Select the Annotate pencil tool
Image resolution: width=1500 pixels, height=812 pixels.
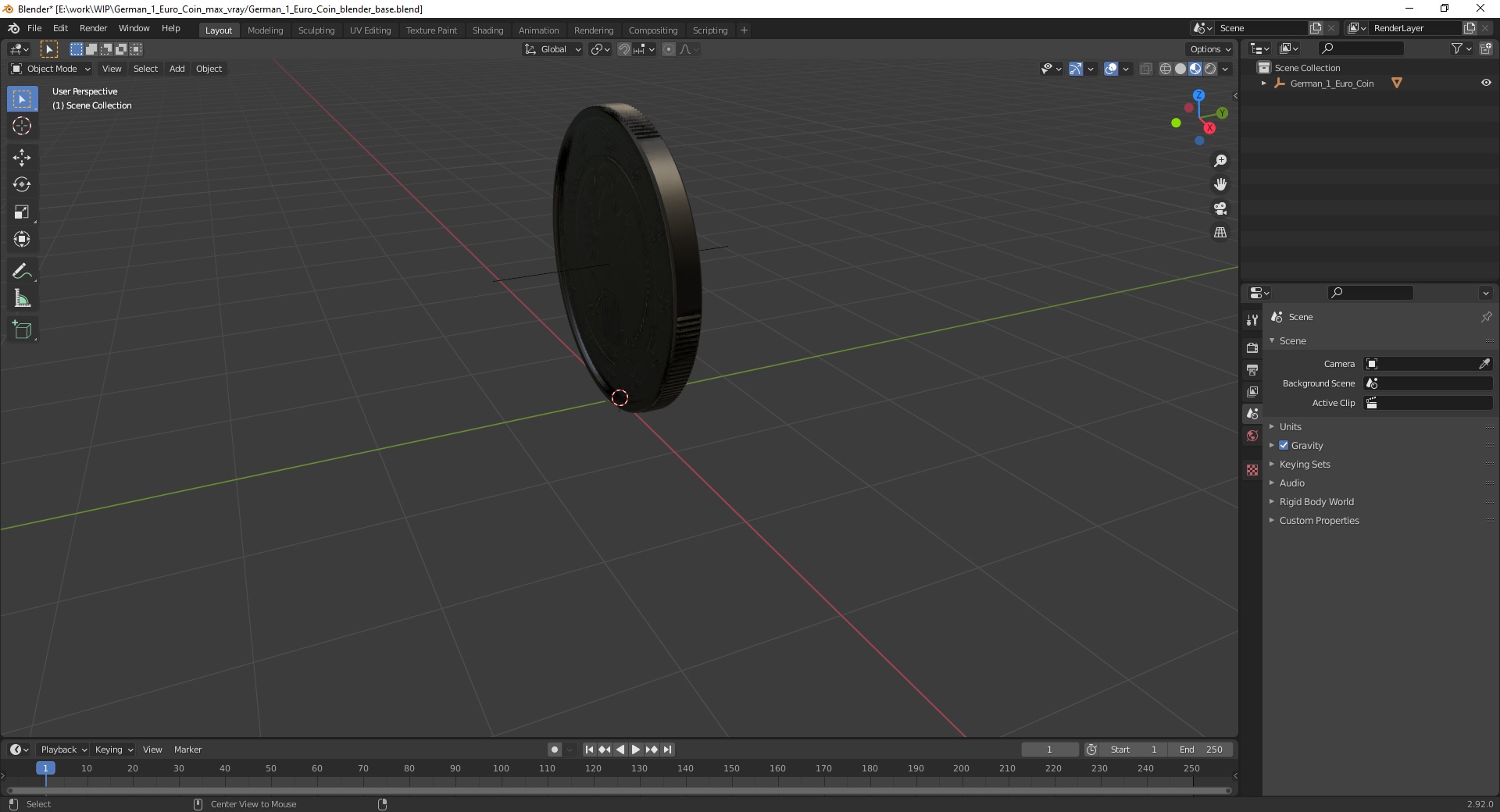coord(22,271)
